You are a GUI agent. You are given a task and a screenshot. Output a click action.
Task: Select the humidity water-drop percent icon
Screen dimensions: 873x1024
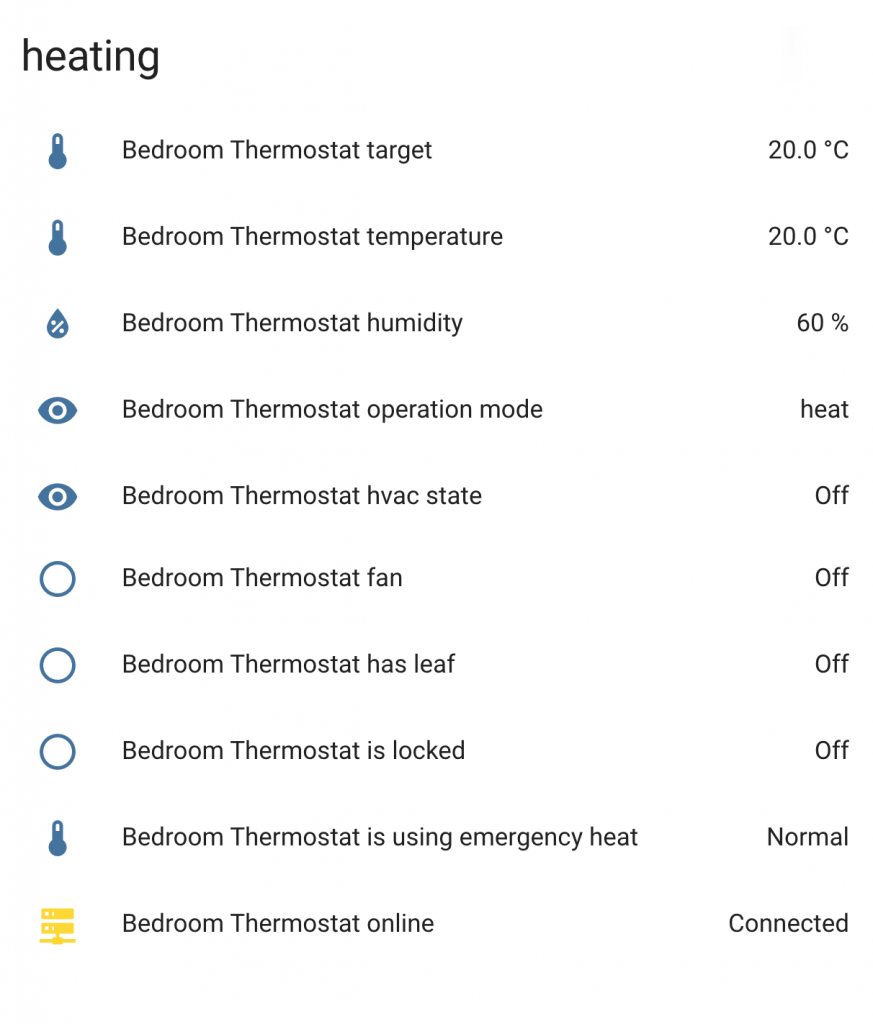[58, 324]
